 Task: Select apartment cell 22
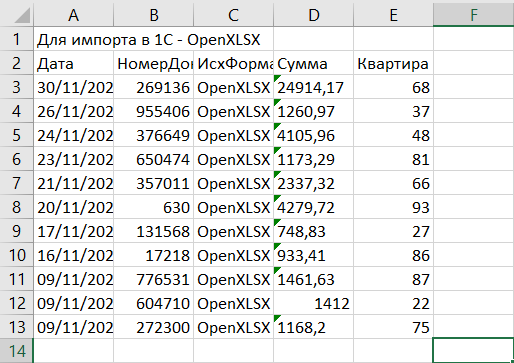click(x=393, y=303)
